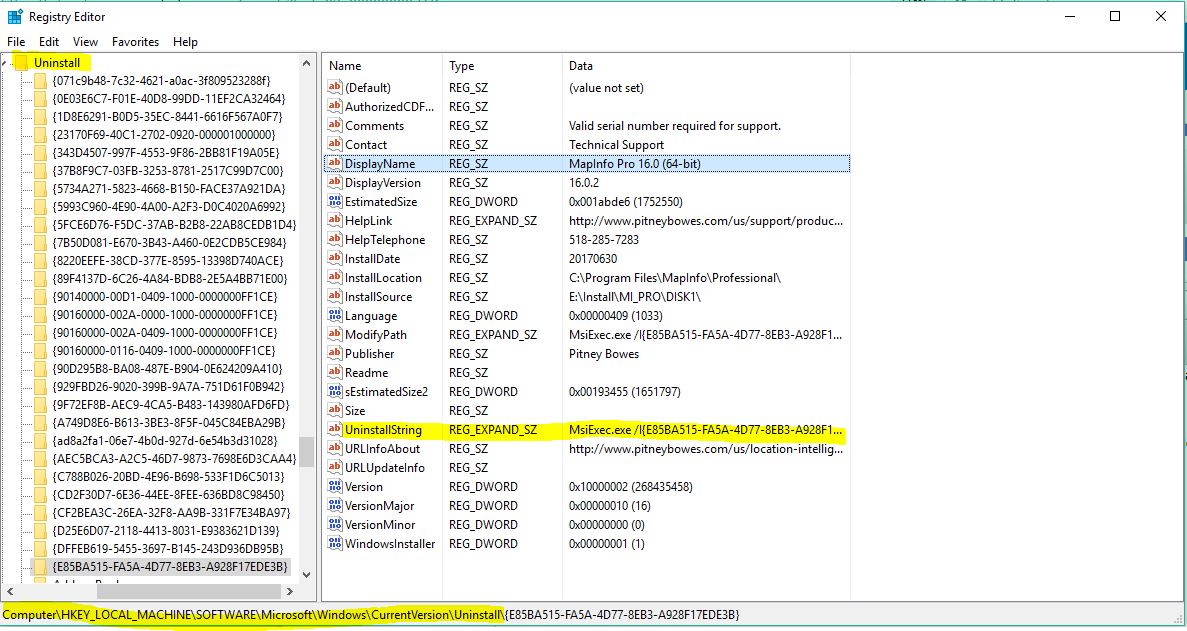Select the DisplayName string value icon
The width and height of the screenshot is (1187, 631).
[335, 163]
